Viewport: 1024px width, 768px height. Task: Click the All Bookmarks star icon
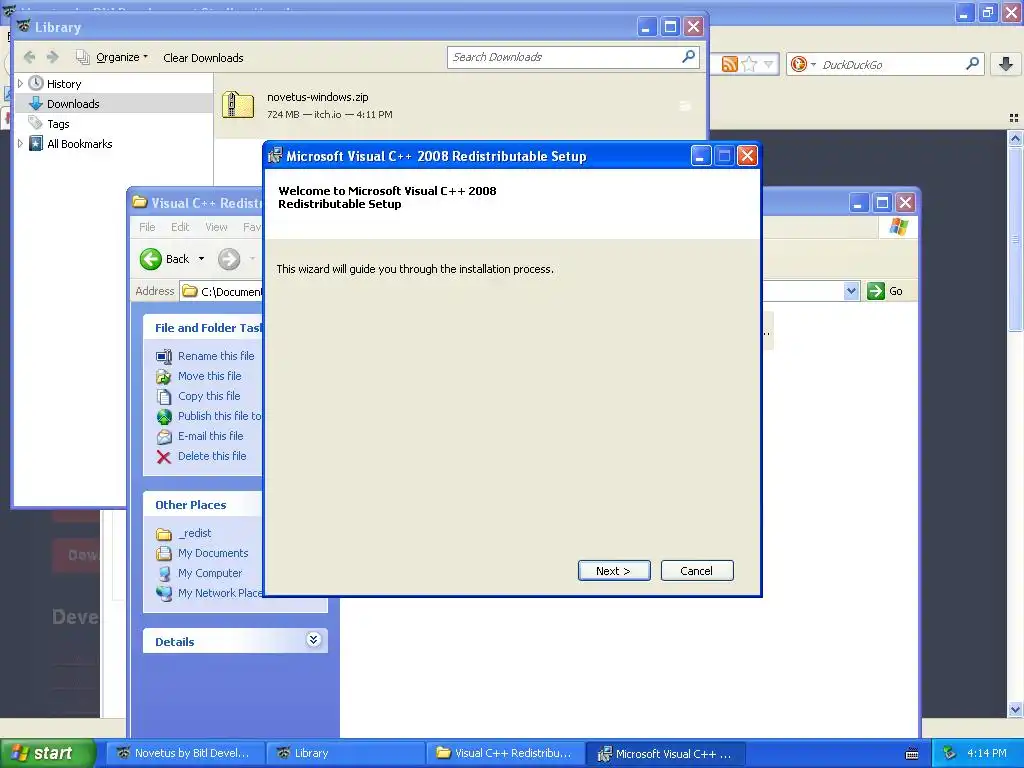point(36,144)
